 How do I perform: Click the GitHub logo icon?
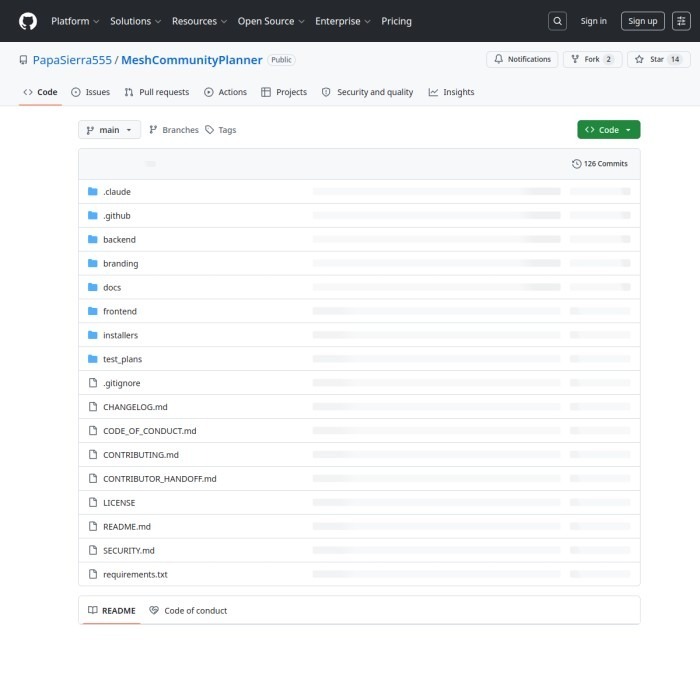[28, 21]
